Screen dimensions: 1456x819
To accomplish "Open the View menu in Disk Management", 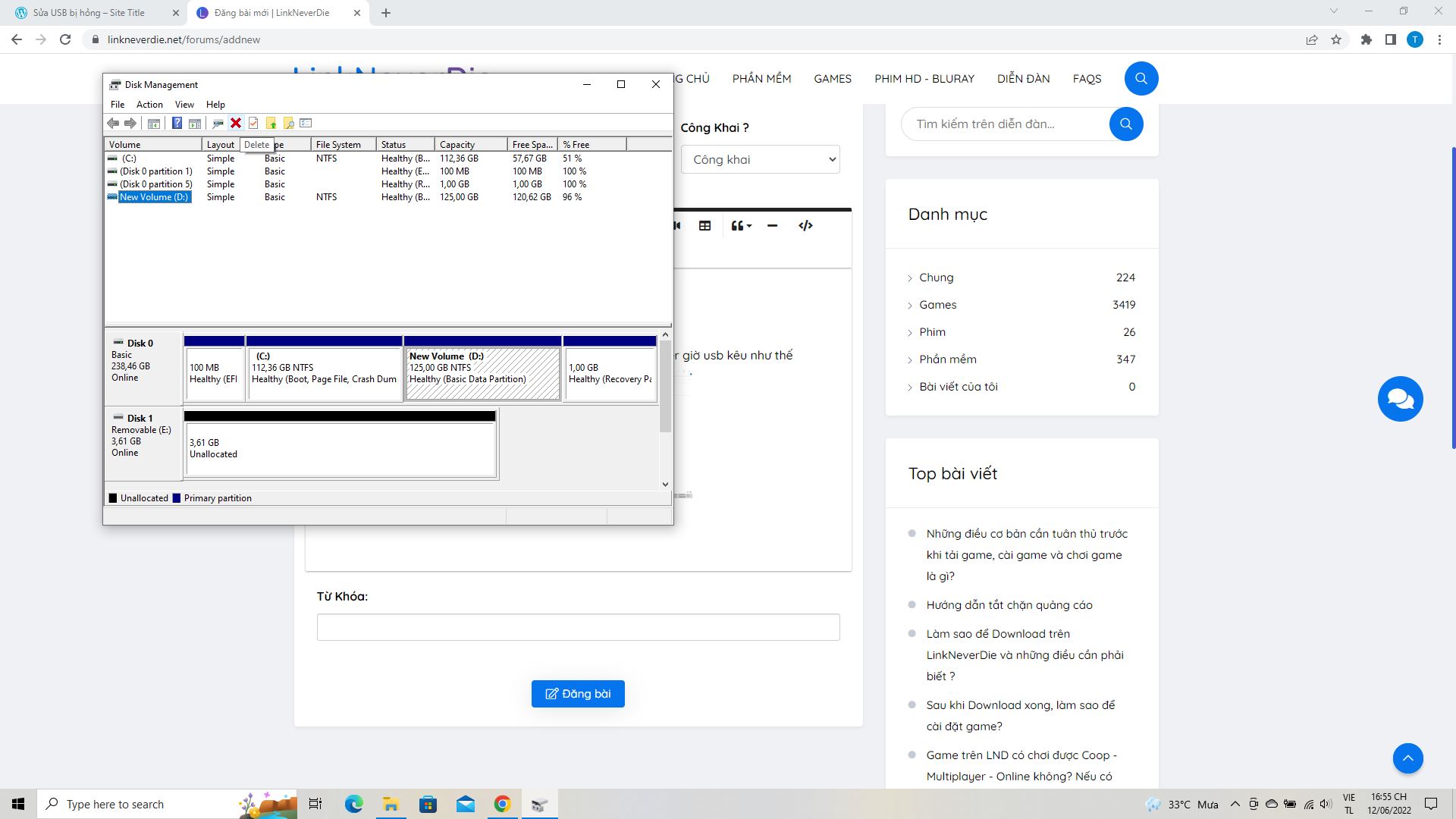I will [x=184, y=105].
